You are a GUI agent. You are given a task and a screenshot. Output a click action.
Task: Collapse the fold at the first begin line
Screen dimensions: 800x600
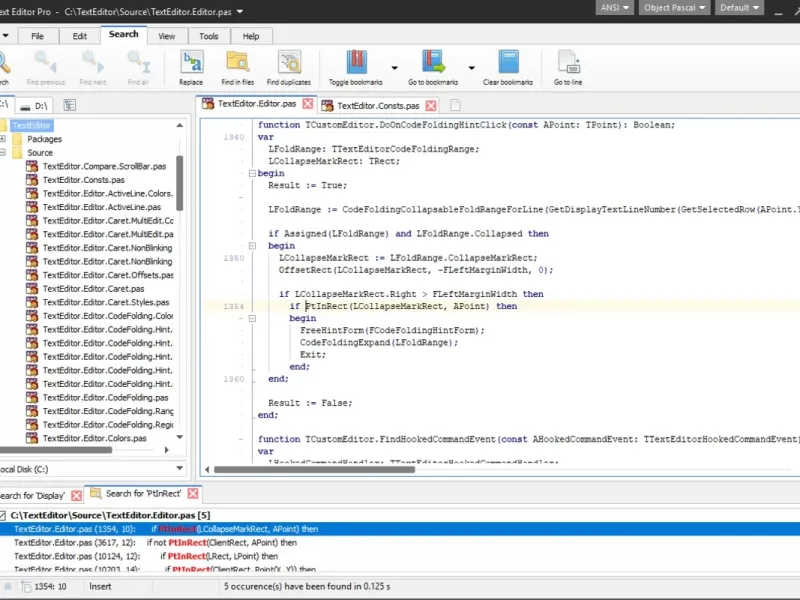(x=252, y=173)
